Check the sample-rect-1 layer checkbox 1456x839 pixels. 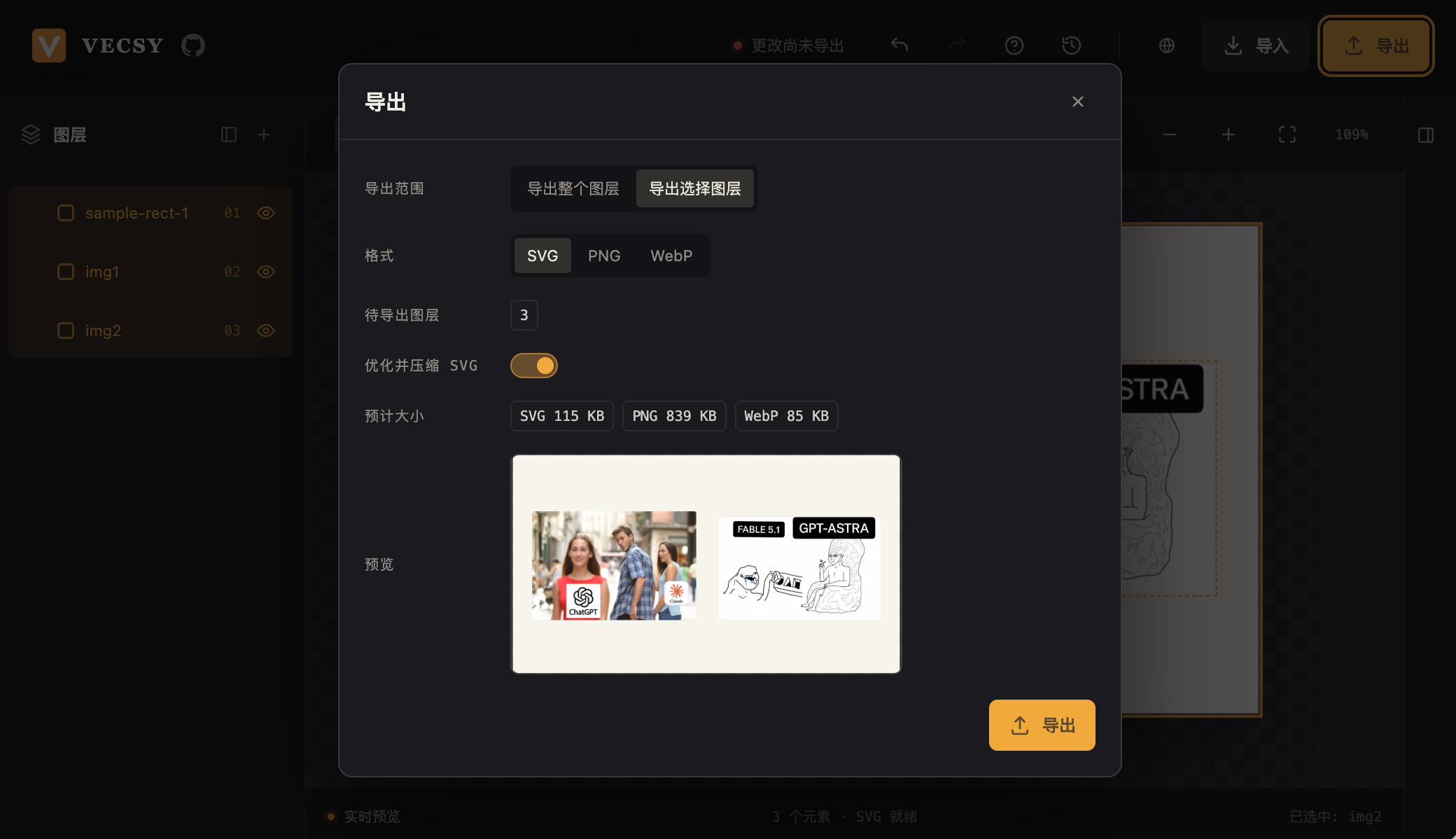pyautogui.click(x=66, y=213)
